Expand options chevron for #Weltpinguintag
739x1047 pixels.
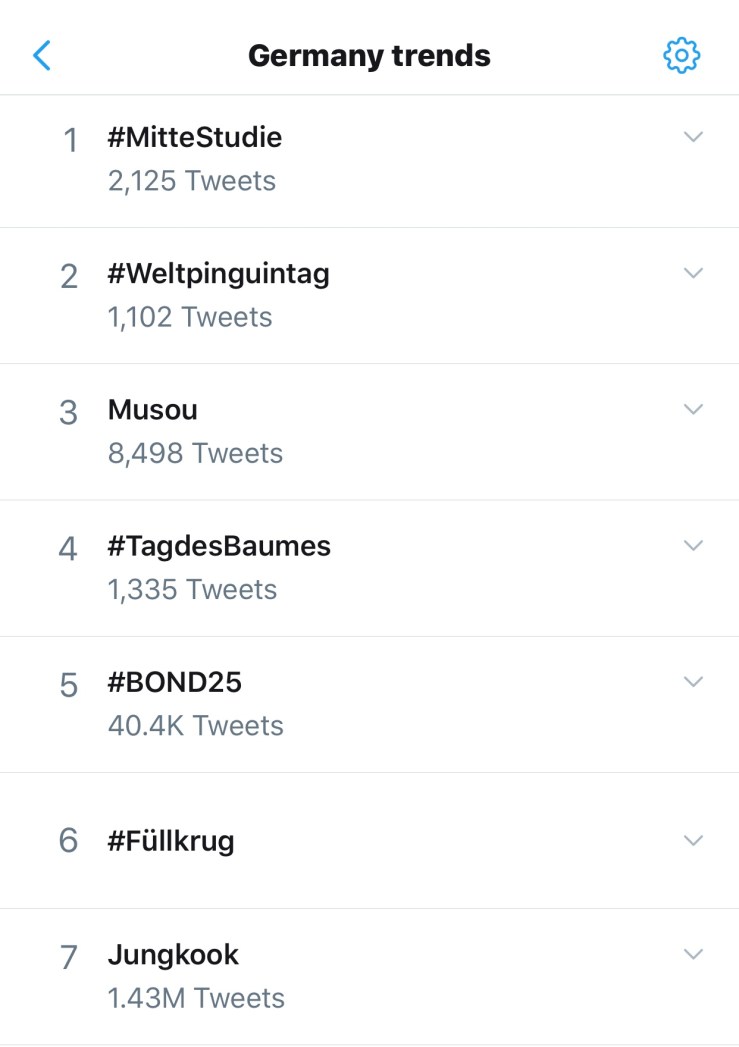(x=693, y=273)
